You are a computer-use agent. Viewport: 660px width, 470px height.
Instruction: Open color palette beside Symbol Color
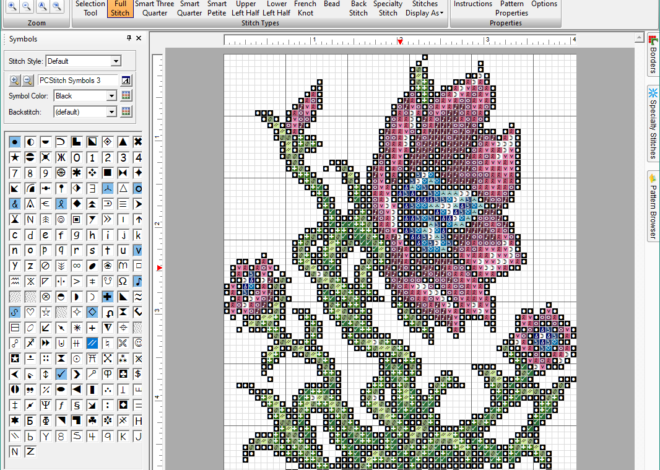pyautogui.click(x=126, y=96)
